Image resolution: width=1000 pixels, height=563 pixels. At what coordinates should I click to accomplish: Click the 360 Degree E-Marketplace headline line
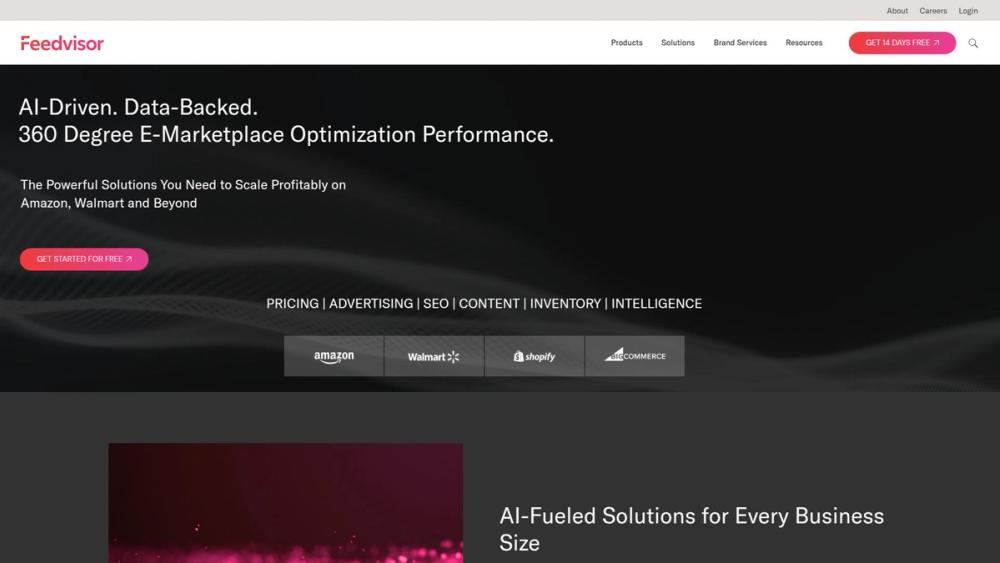pos(286,135)
